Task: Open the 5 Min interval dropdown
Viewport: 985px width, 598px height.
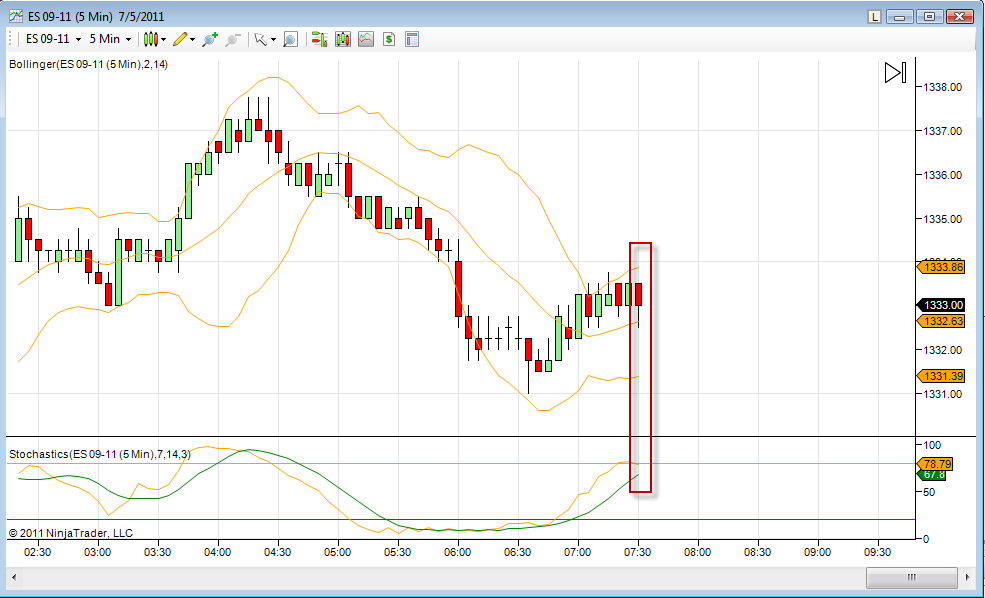Action: click(110, 39)
